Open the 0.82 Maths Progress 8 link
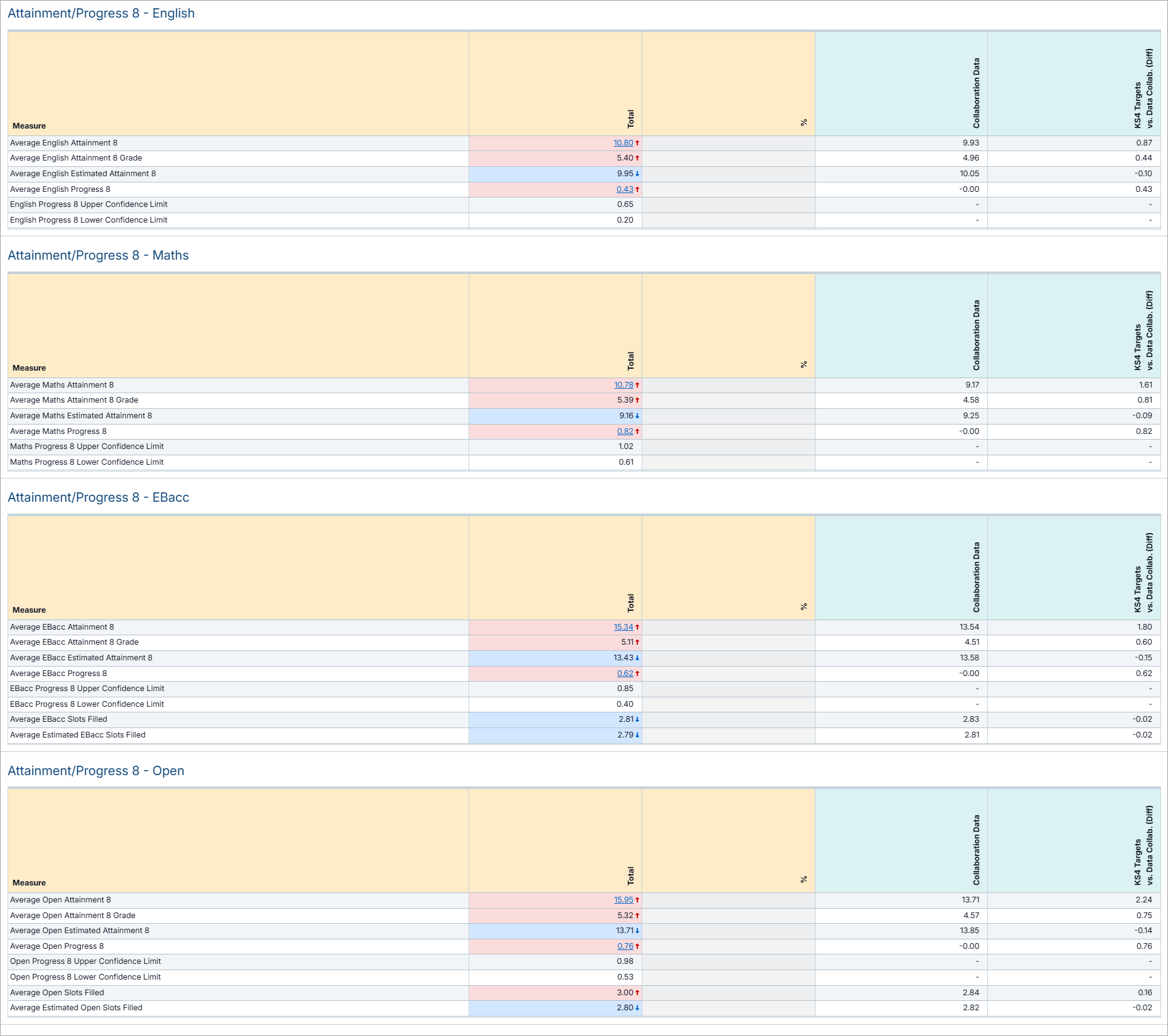 625,431
